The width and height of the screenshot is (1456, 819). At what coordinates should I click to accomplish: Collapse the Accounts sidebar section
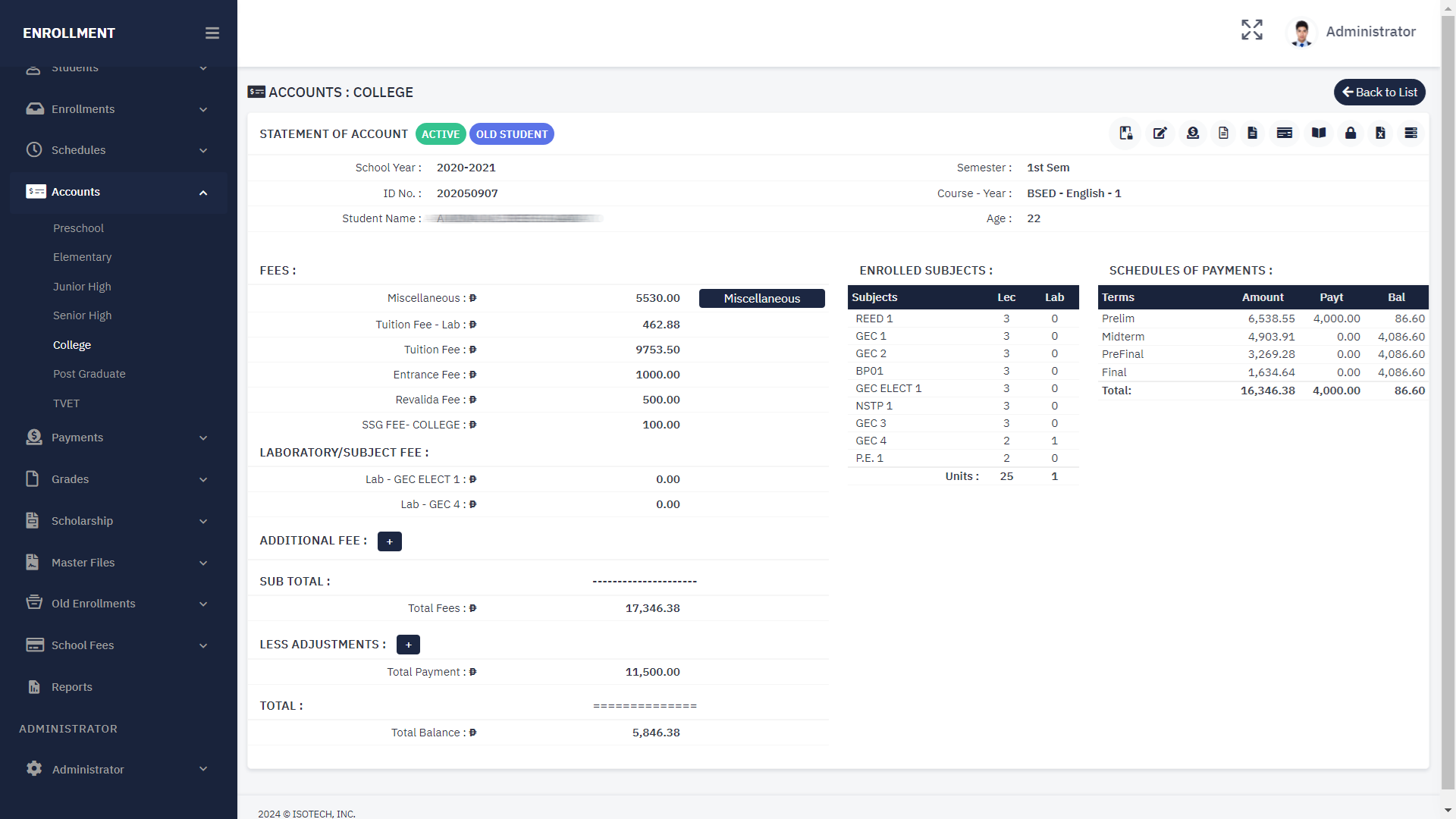119,192
